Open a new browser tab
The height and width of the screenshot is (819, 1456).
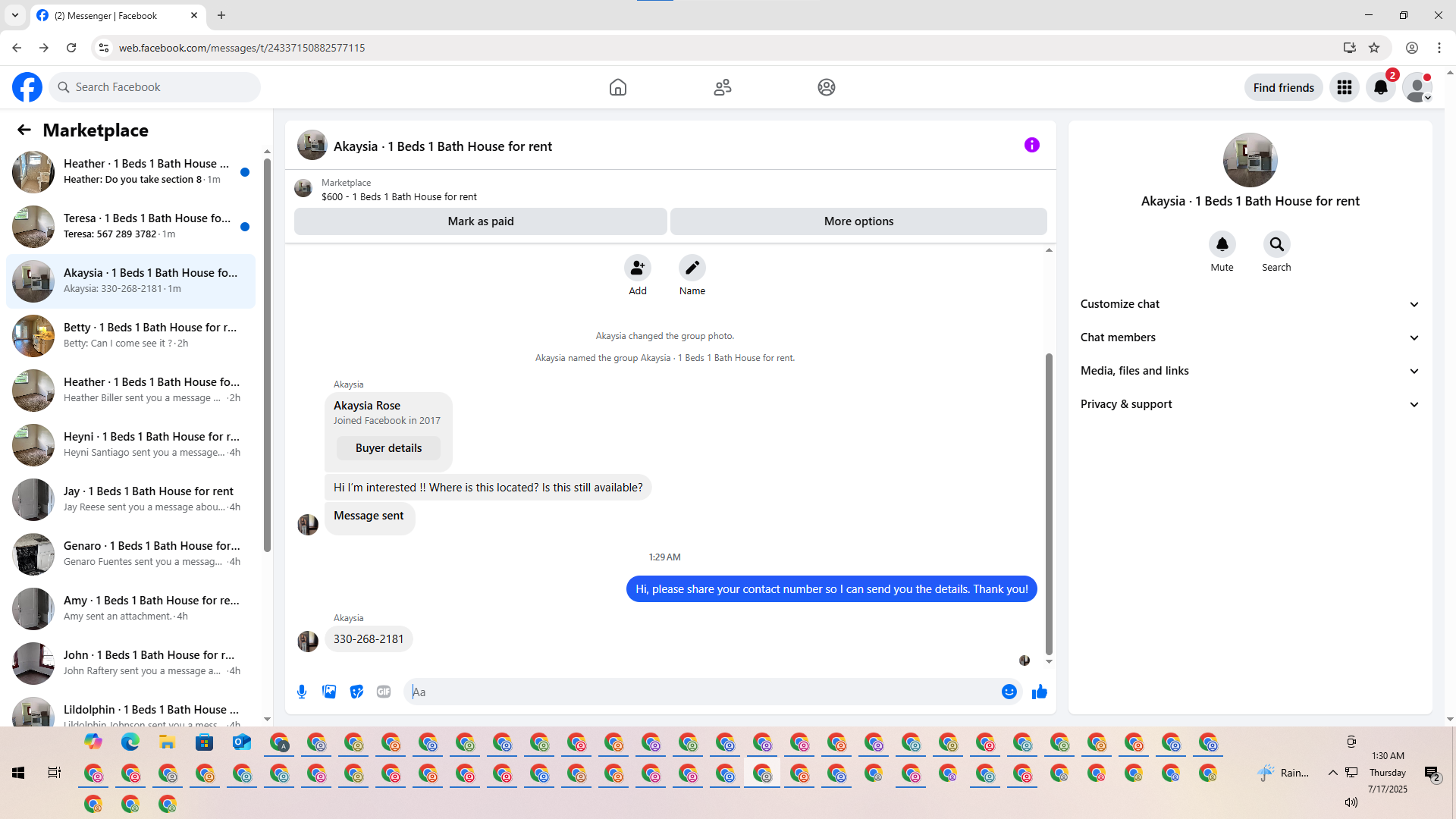click(221, 15)
